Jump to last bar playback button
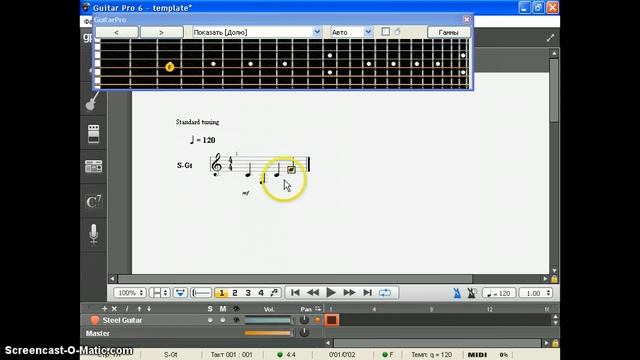This screenshot has width=640, height=360. [x=367, y=293]
